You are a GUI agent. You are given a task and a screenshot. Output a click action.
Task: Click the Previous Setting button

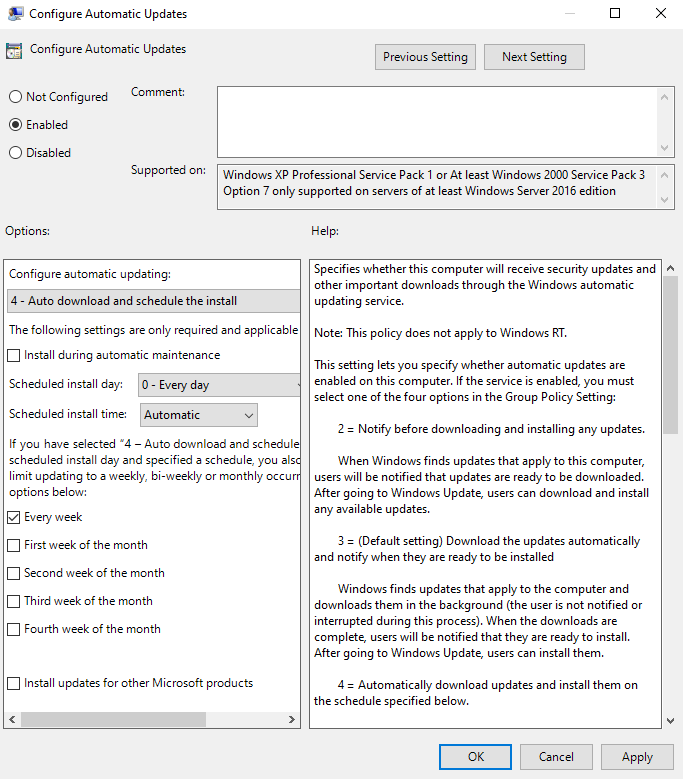(425, 57)
